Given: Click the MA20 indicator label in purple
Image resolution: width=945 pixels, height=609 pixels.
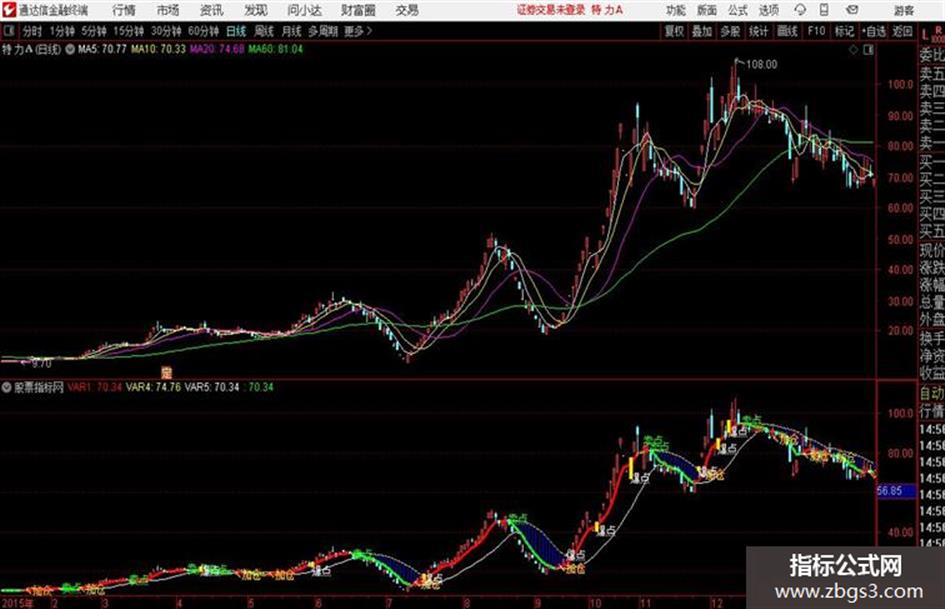Looking at the screenshot, I should click(218, 49).
